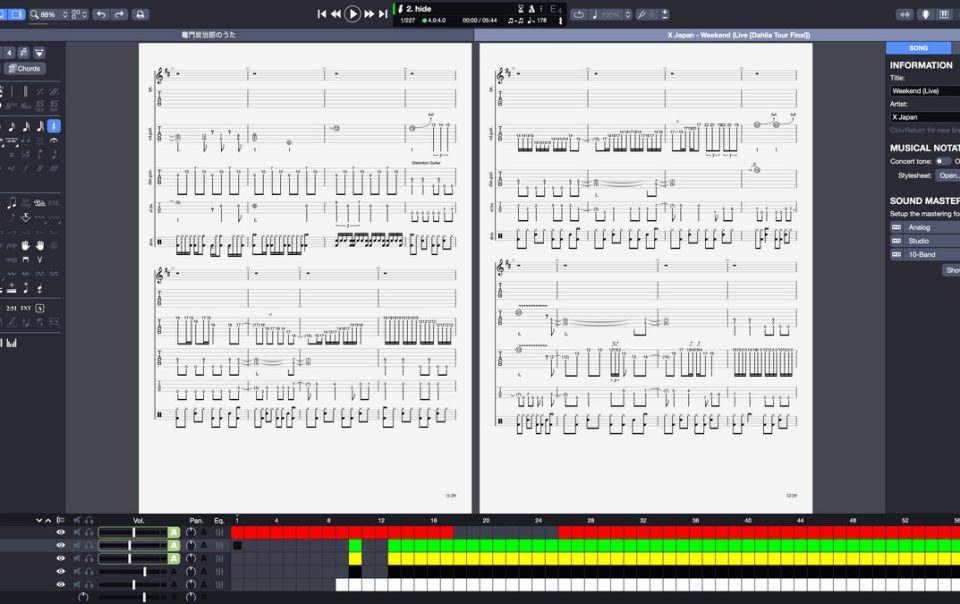Click the print icon in toolbar
The height and width of the screenshot is (604, 960).
point(140,14)
